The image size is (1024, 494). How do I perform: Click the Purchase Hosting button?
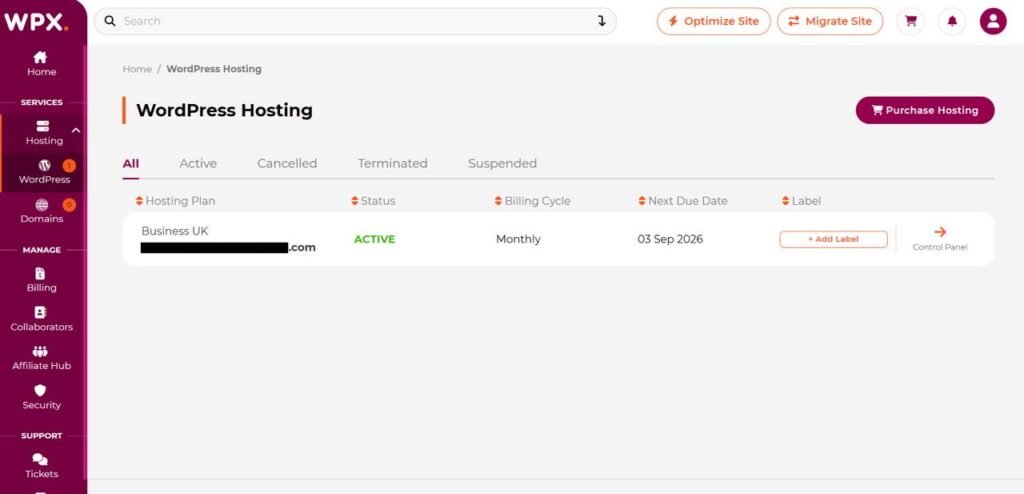pyautogui.click(x=925, y=110)
